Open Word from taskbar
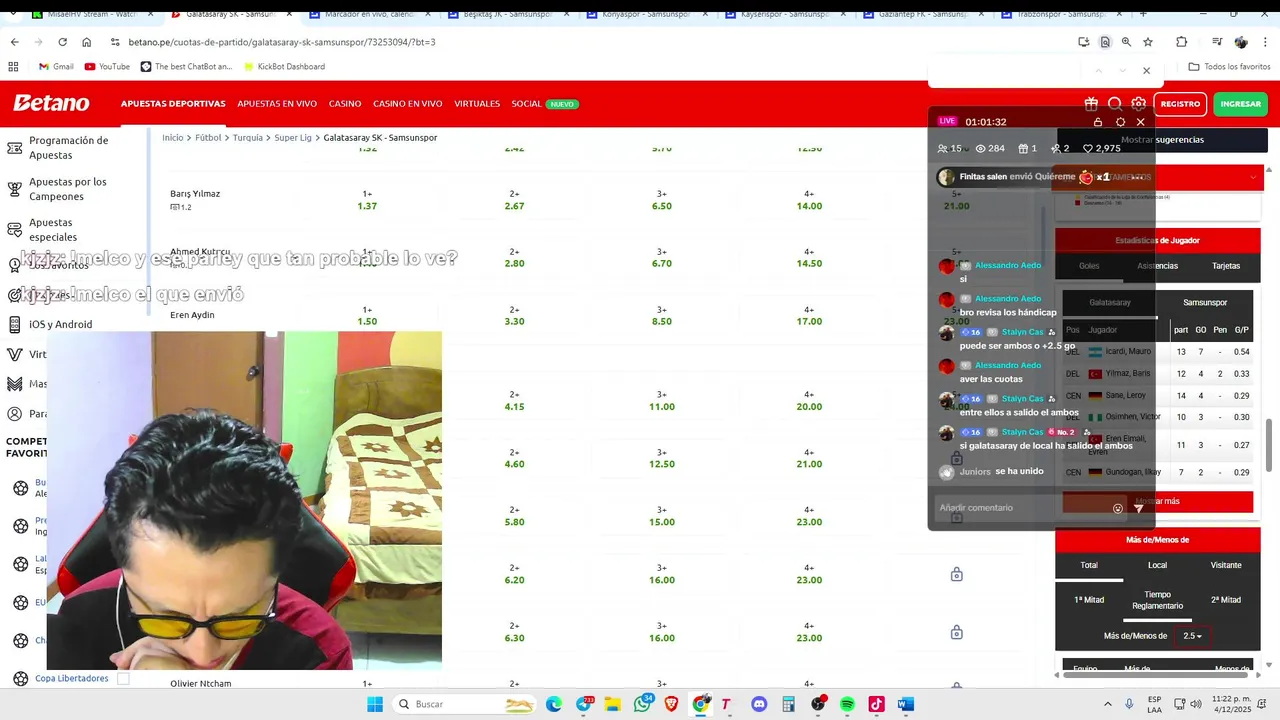 pyautogui.click(x=905, y=704)
